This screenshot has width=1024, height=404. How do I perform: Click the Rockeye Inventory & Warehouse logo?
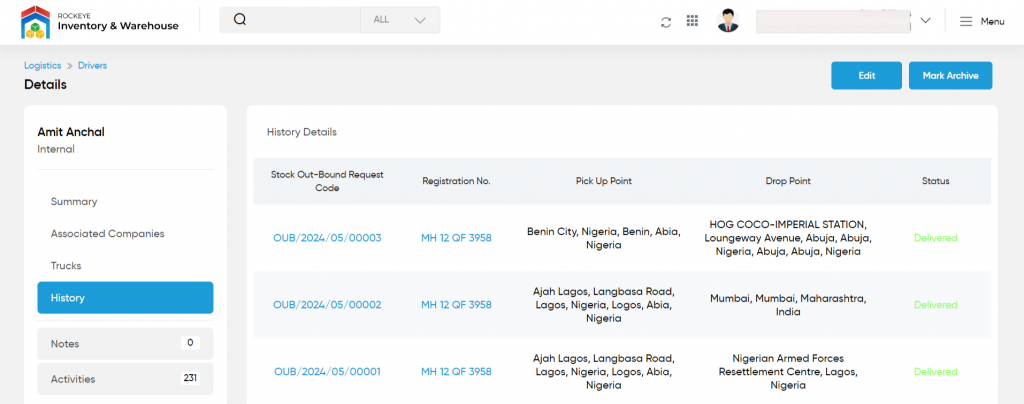click(100, 22)
